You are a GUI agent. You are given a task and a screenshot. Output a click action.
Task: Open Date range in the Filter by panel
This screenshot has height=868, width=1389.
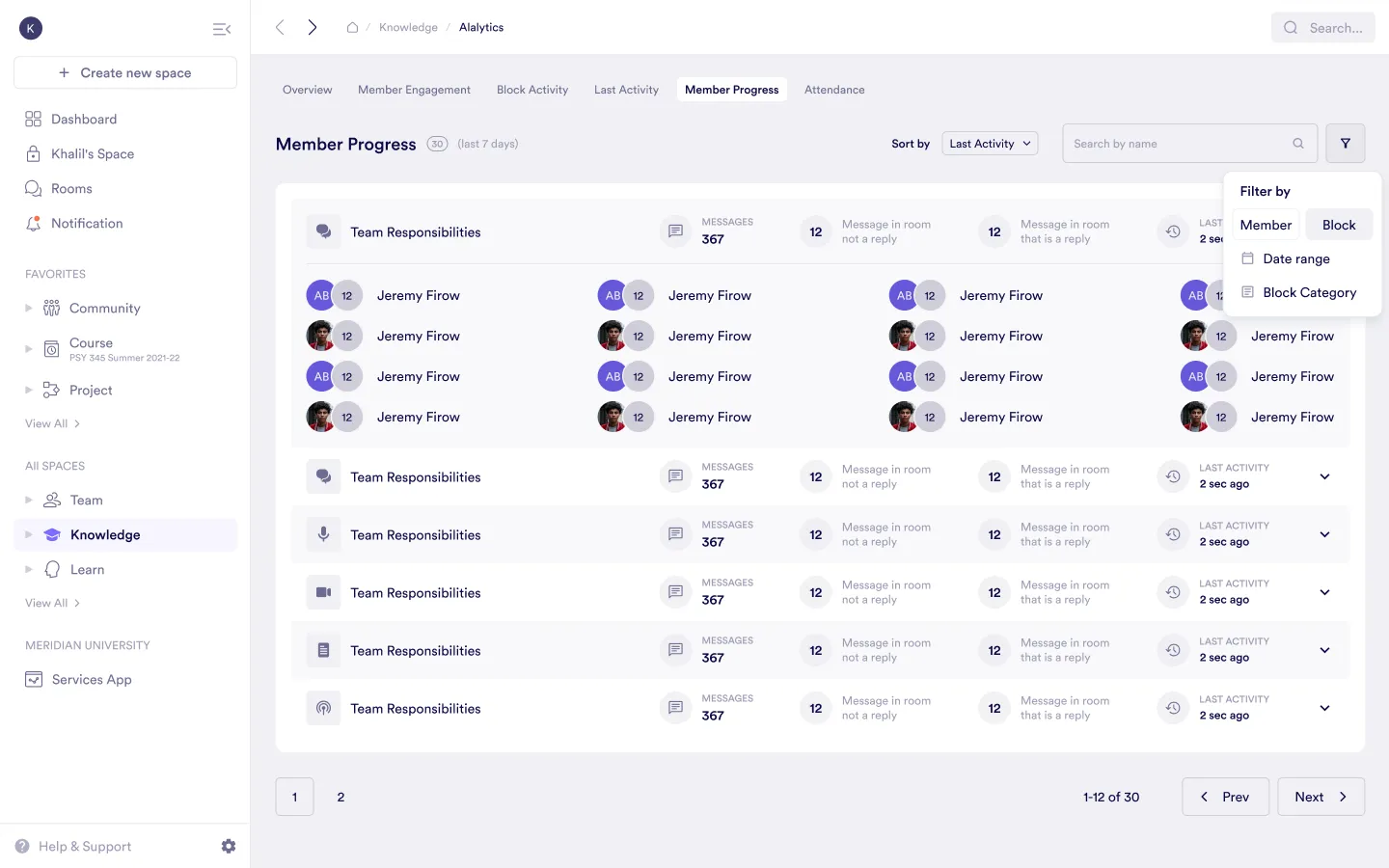(1297, 258)
